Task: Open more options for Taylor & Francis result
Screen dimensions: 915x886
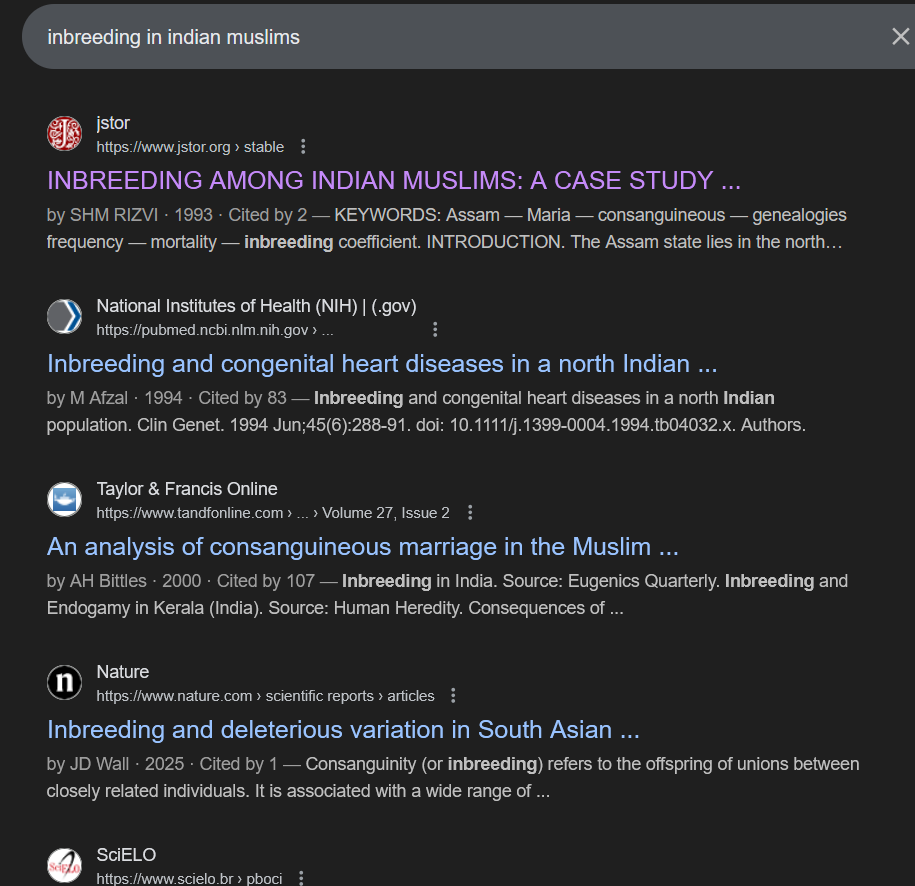Action: coord(470,513)
